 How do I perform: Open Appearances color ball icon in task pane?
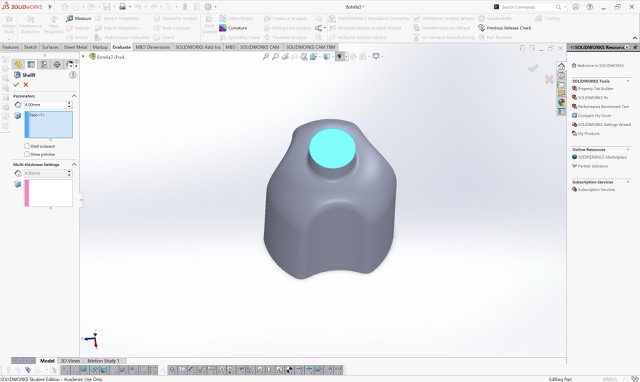coord(562,102)
